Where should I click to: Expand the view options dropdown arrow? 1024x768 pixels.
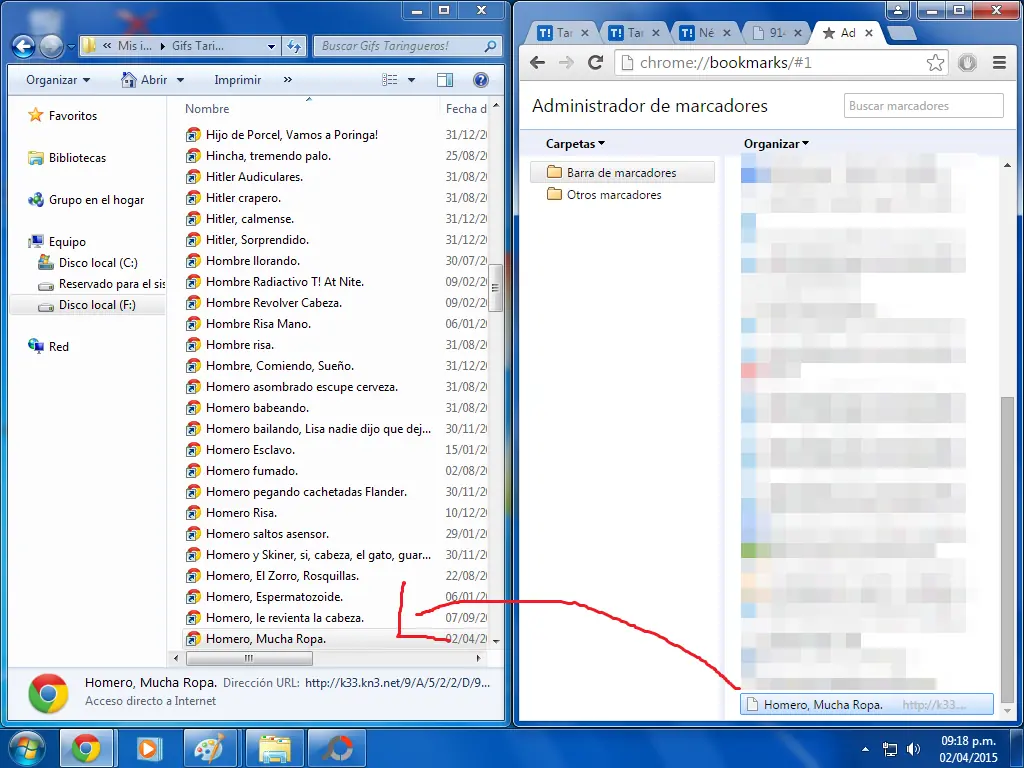pyautogui.click(x=411, y=80)
